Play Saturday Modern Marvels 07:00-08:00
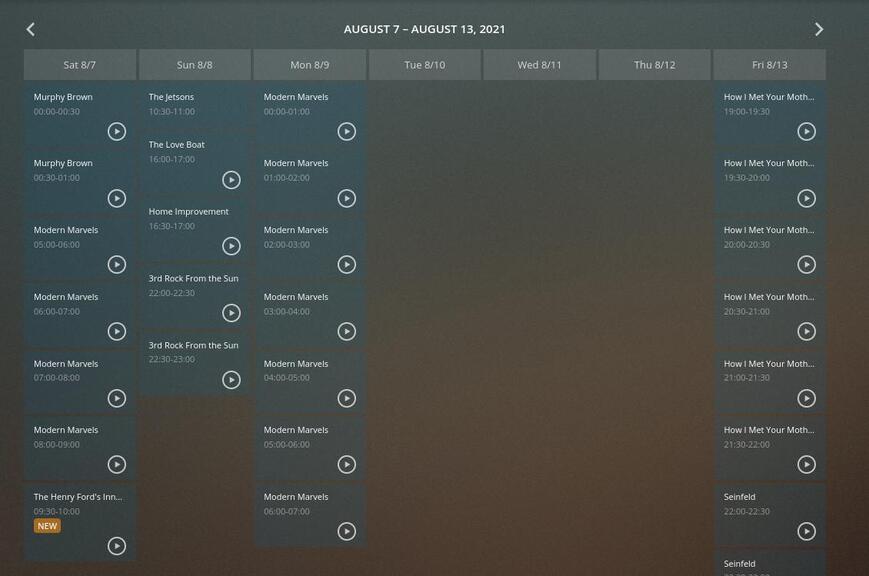This screenshot has width=869, height=576. point(116,398)
